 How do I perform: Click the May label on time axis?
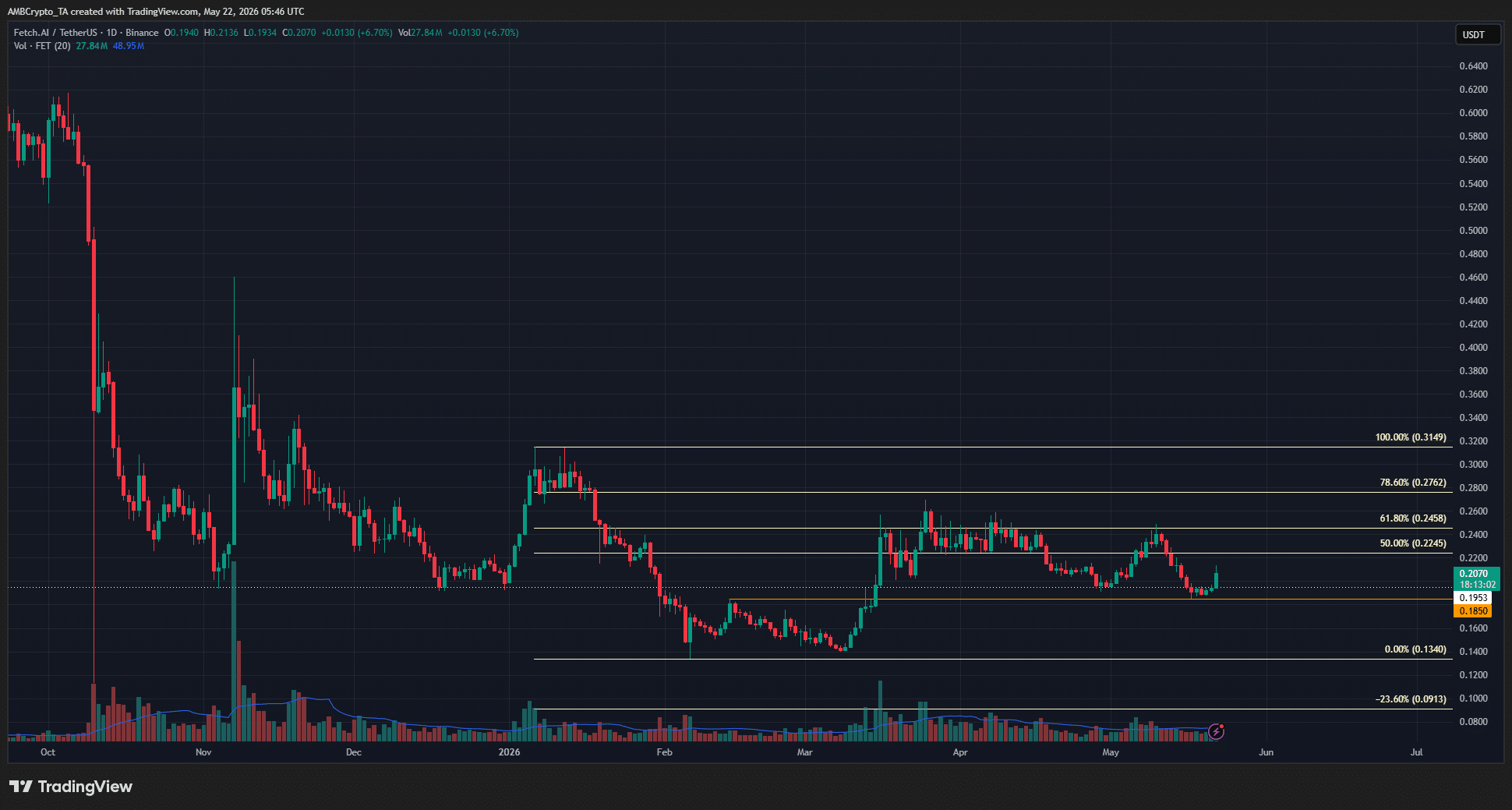point(1111,752)
